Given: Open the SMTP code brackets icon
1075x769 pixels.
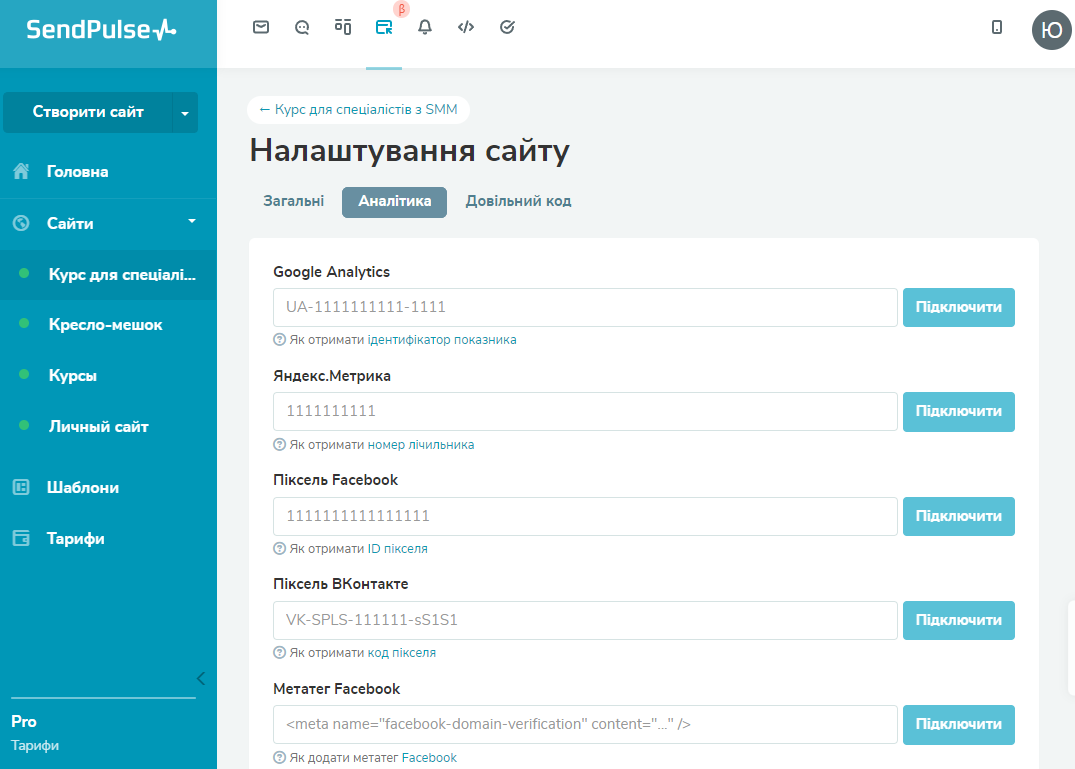Looking at the screenshot, I should [465, 27].
